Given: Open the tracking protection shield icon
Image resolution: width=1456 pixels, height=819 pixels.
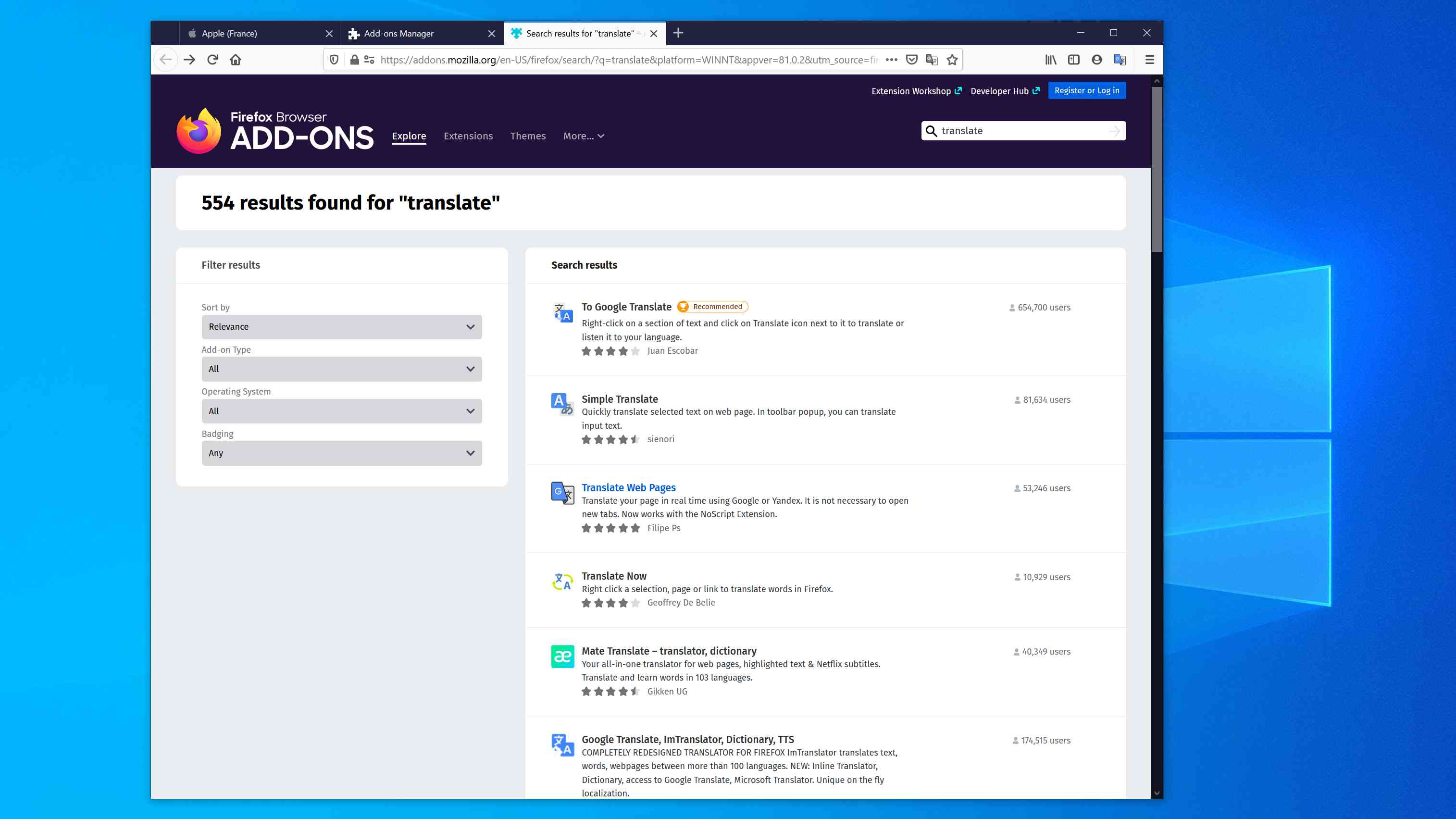Looking at the screenshot, I should coord(334,60).
